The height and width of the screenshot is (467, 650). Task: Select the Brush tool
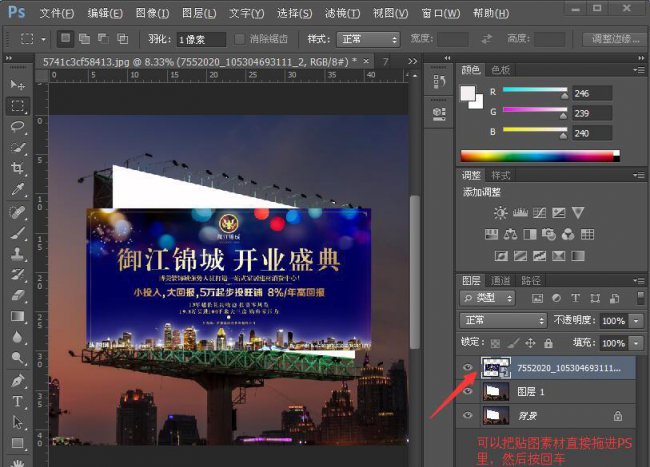pos(17,233)
